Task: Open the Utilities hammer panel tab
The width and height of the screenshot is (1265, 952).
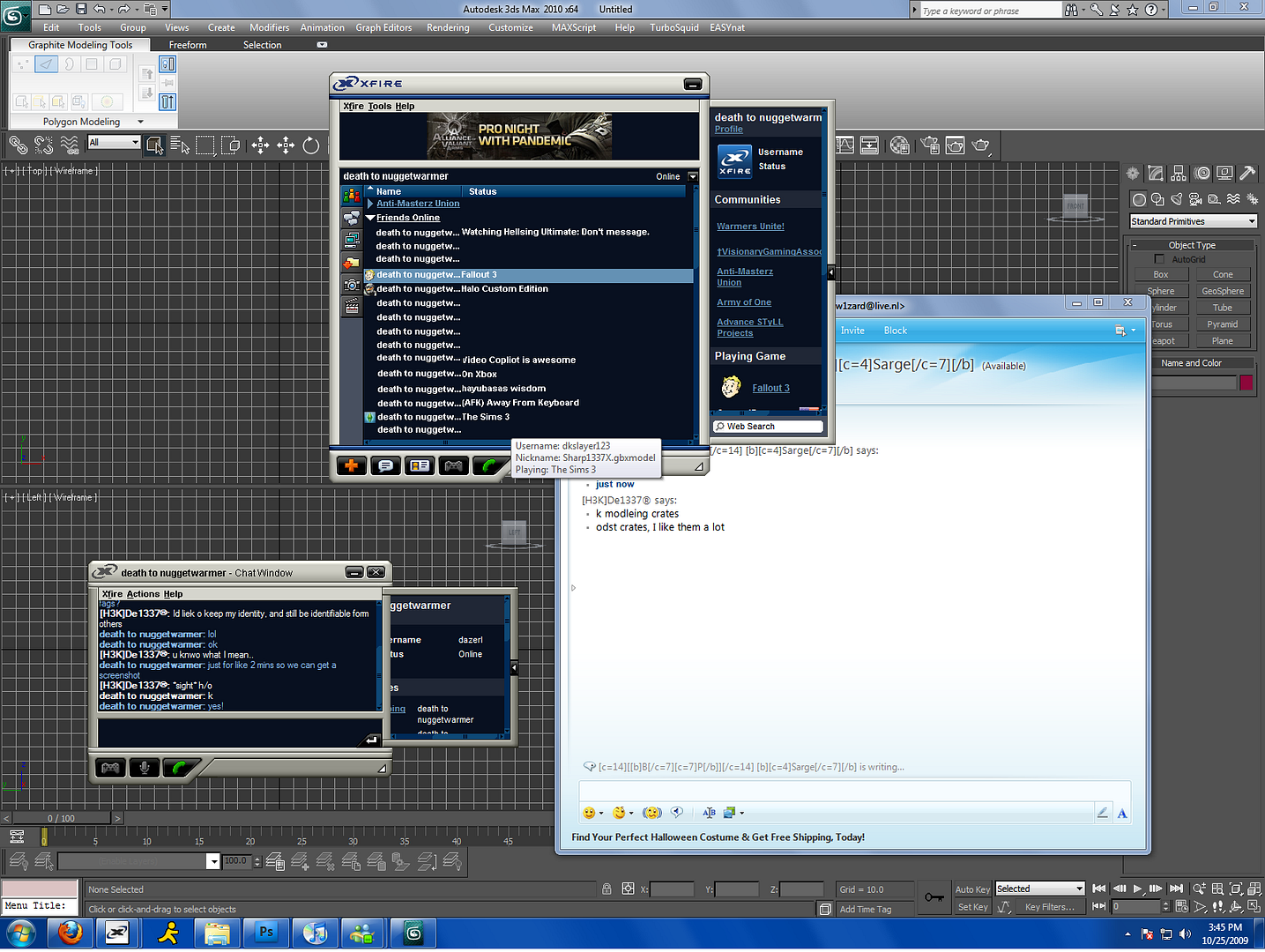Action: [x=1247, y=174]
